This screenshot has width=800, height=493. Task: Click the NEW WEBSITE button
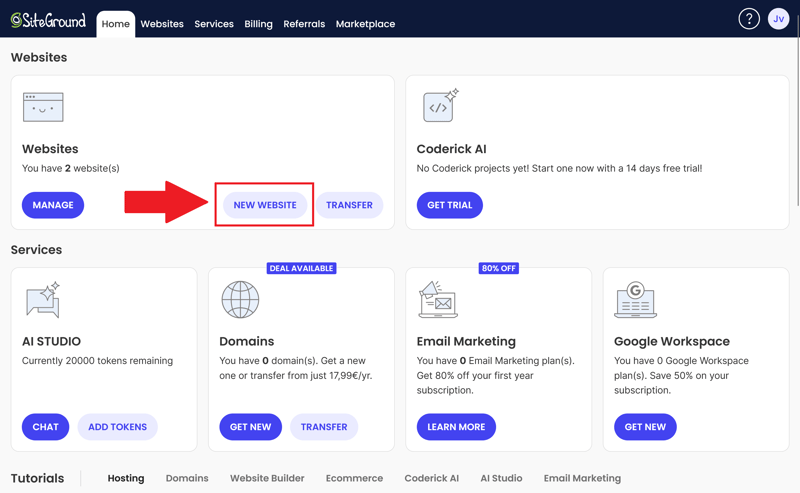pyautogui.click(x=265, y=205)
